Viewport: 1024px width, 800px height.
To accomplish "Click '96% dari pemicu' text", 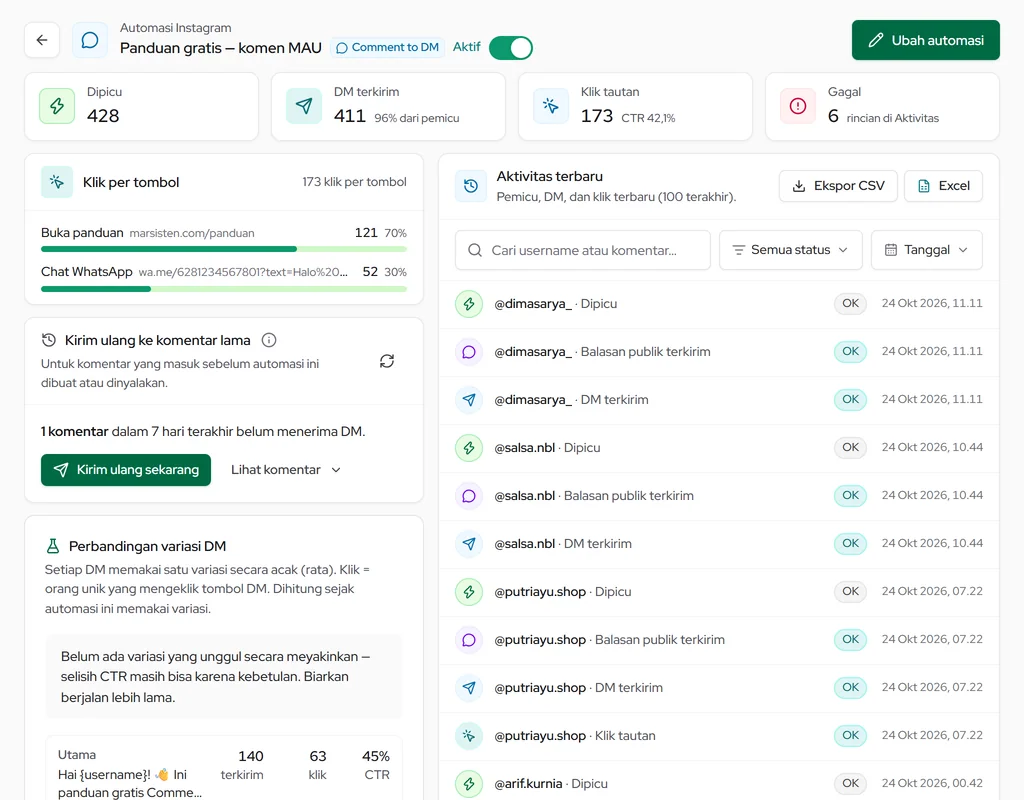I will (417, 118).
